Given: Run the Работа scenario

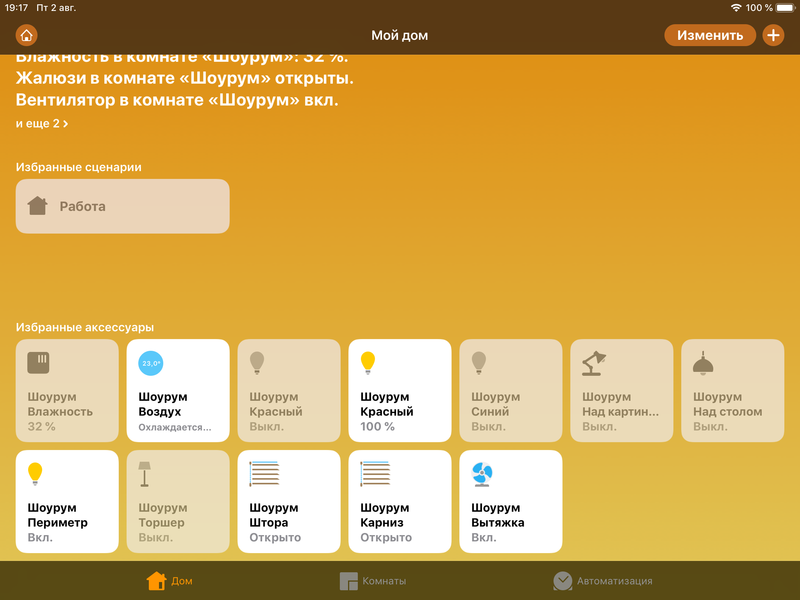Looking at the screenshot, I should (122, 206).
